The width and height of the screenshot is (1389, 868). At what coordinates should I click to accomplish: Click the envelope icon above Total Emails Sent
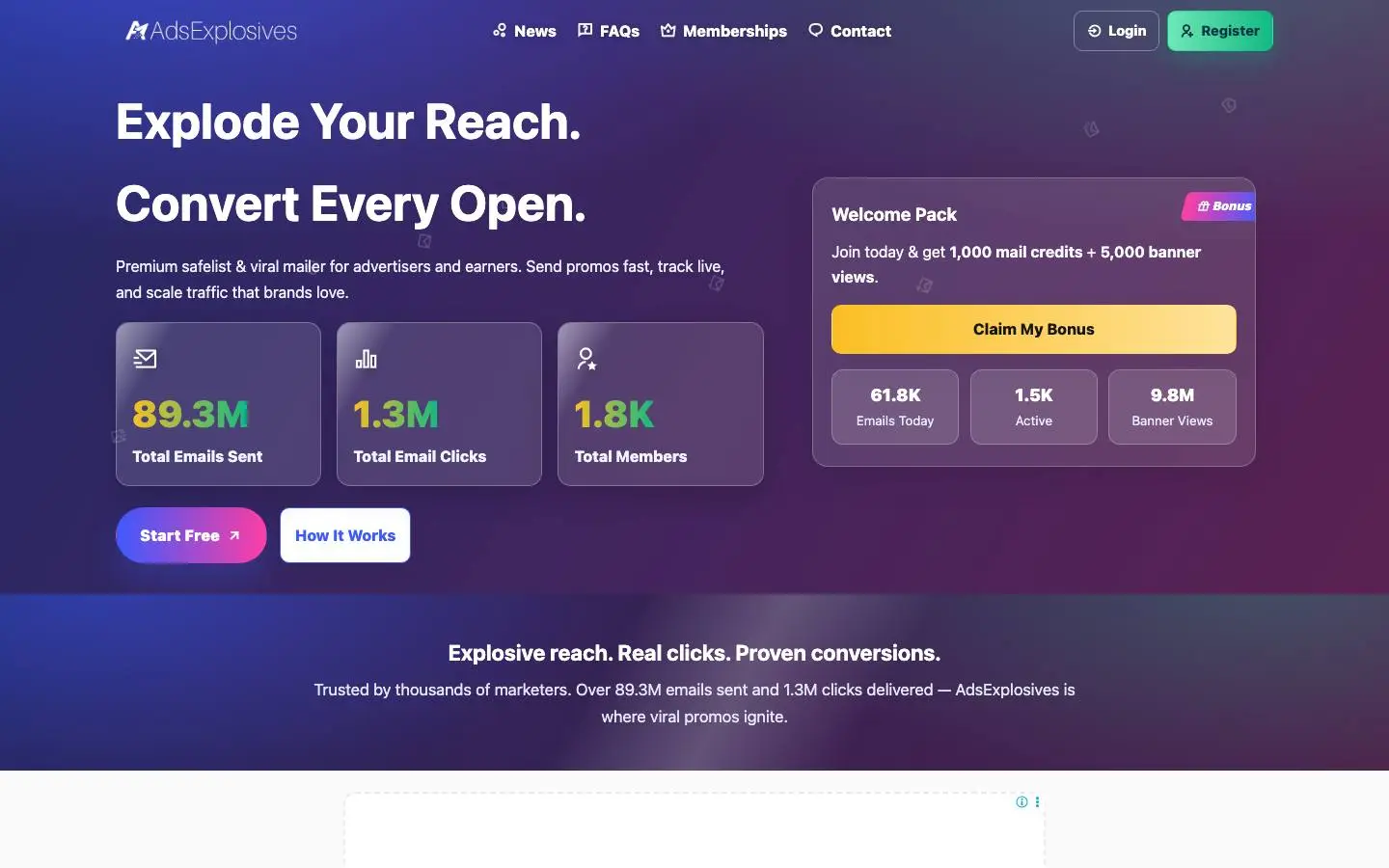[x=145, y=359]
